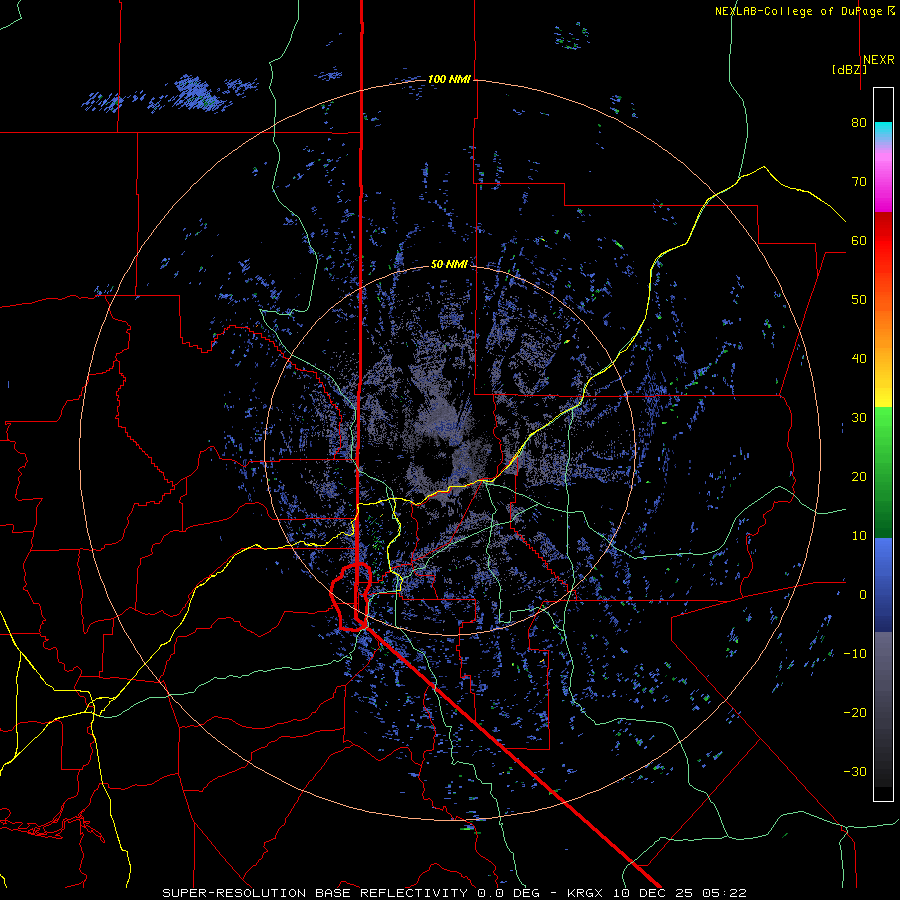
Task: Click the 100 NMI range ring label
Action: [x=449, y=79]
